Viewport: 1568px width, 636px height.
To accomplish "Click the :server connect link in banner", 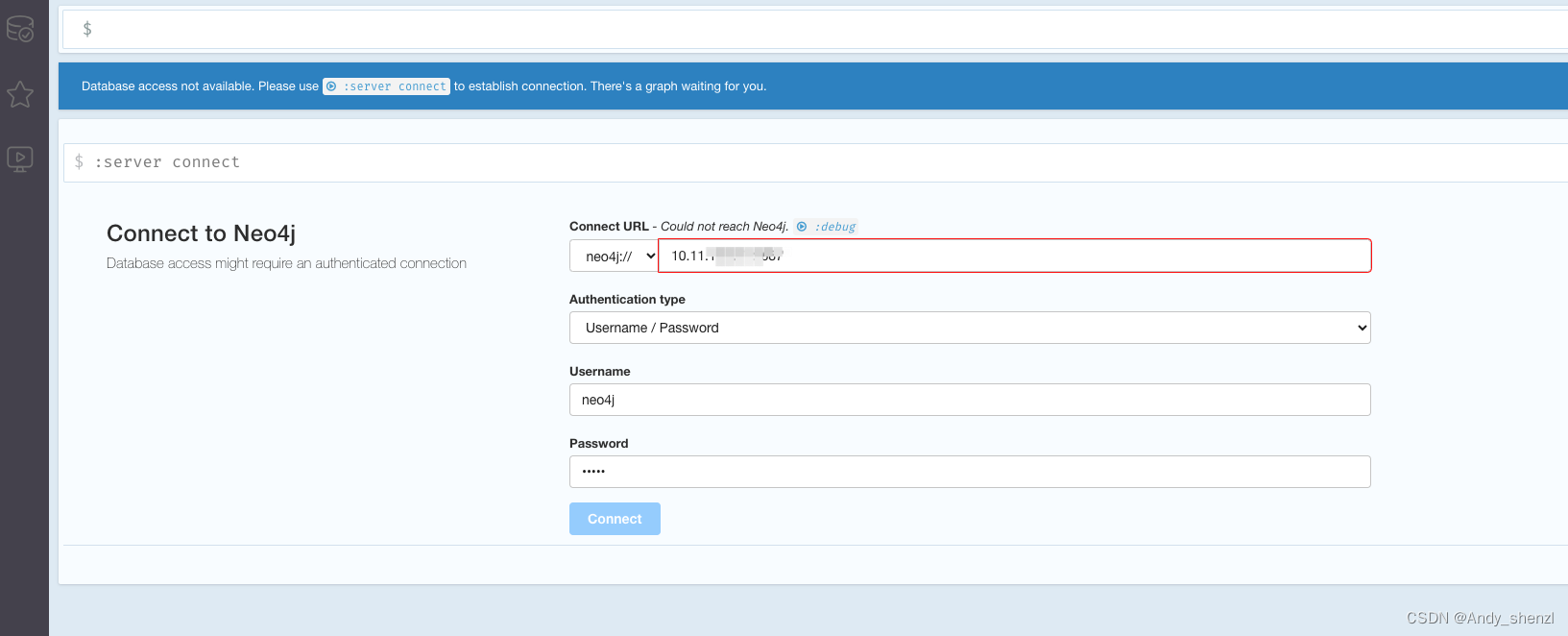I will [386, 86].
